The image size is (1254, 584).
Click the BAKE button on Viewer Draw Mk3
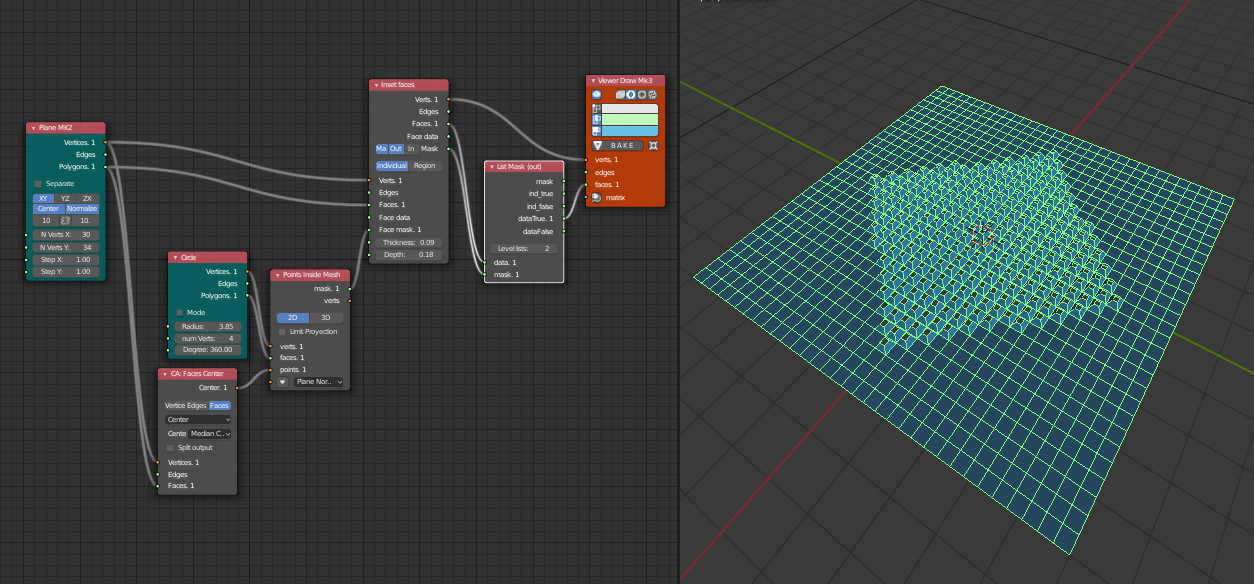pos(620,144)
